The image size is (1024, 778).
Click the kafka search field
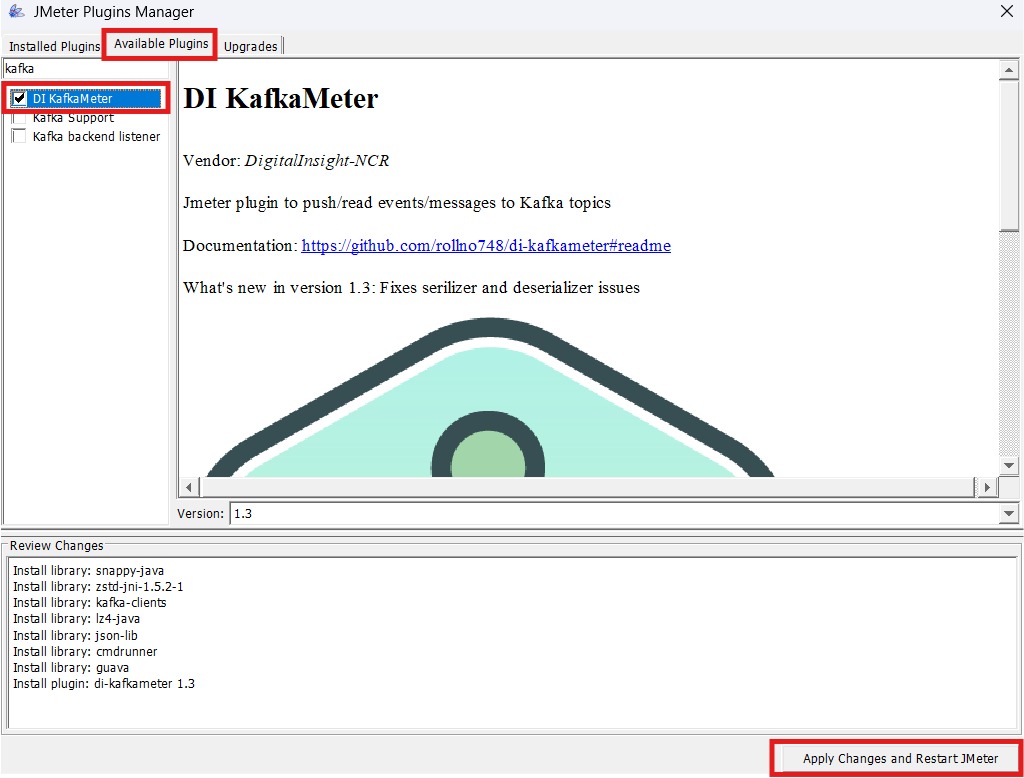click(85, 68)
